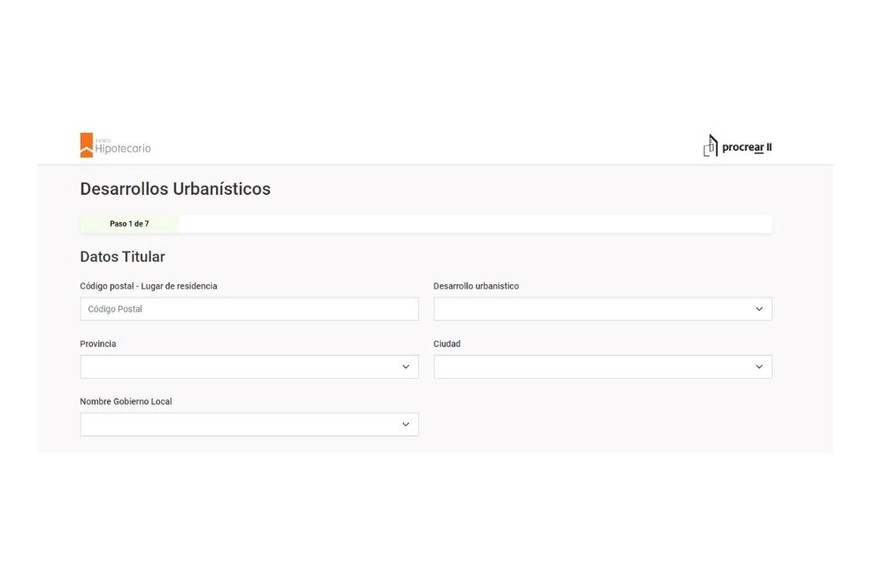870x580 pixels.
Task: Click the Desarrollos Urbanísticos page heading
Action: pos(175,189)
